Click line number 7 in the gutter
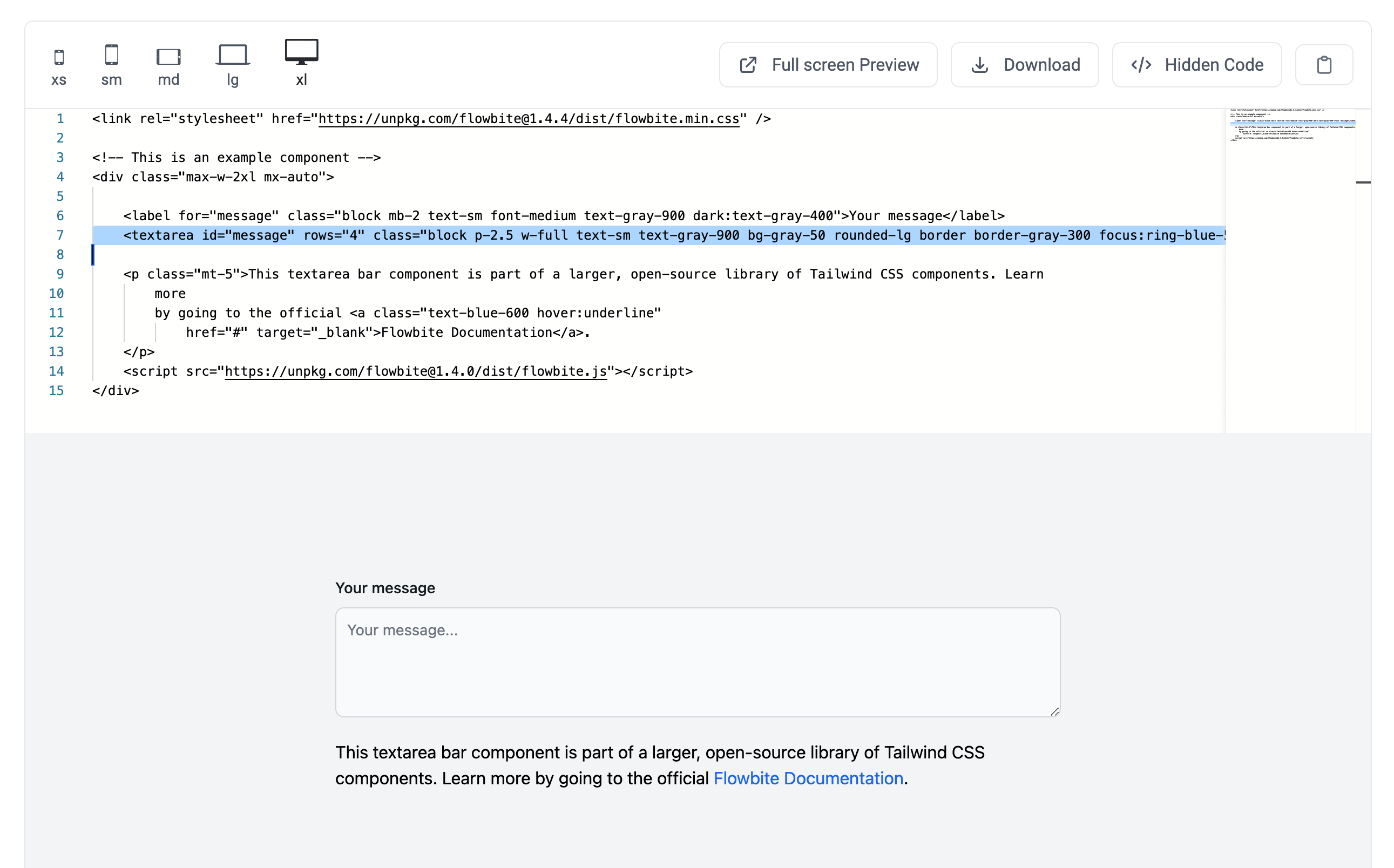Viewport: 1394px width, 868px height. pos(60,235)
